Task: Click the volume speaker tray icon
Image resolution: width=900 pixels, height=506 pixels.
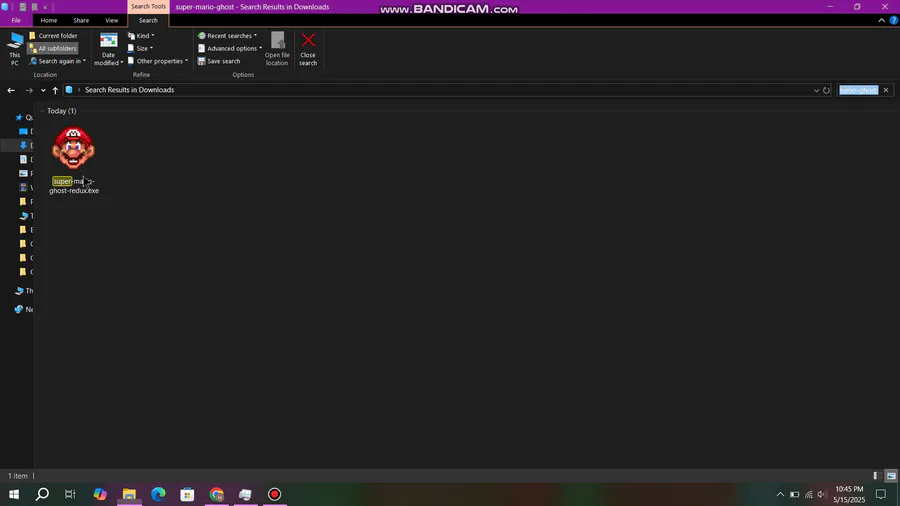Action: click(823, 494)
